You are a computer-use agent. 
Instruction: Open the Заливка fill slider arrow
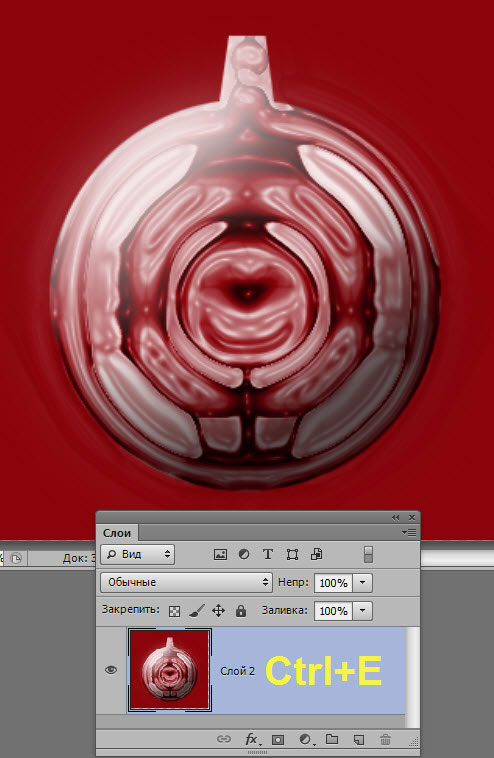pyautogui.click(x=363, y=611)
